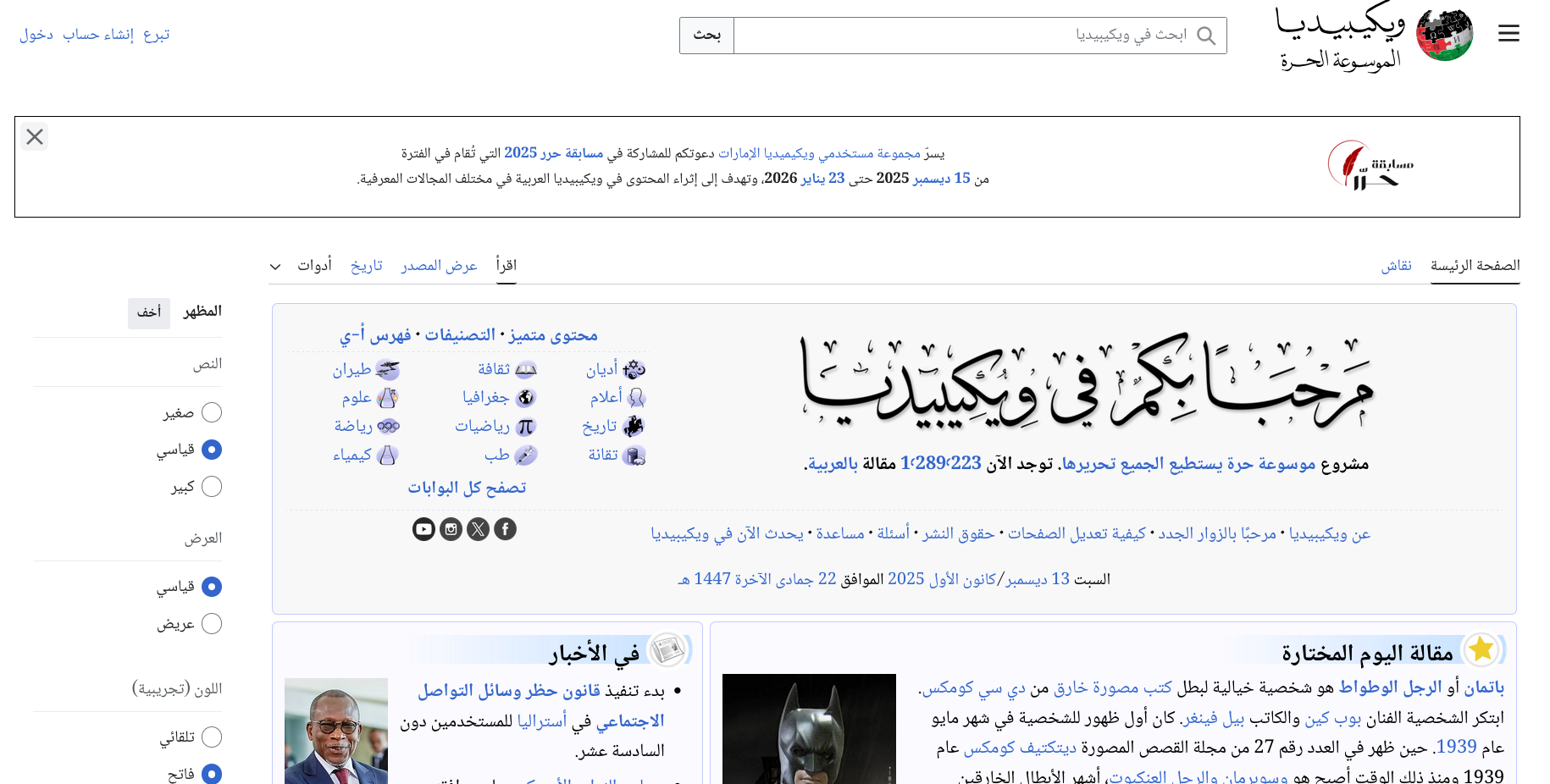Select the كبير text size option
Screen dimensions: 1550x784
pos(212,487)
